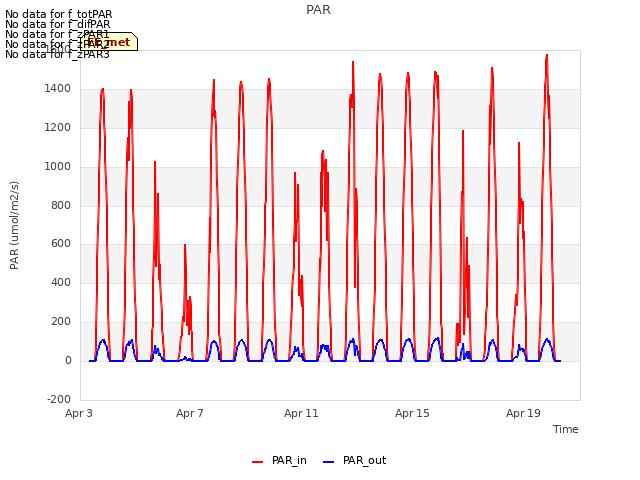Click the red PAR_in legend color marker

click(258, 462)
